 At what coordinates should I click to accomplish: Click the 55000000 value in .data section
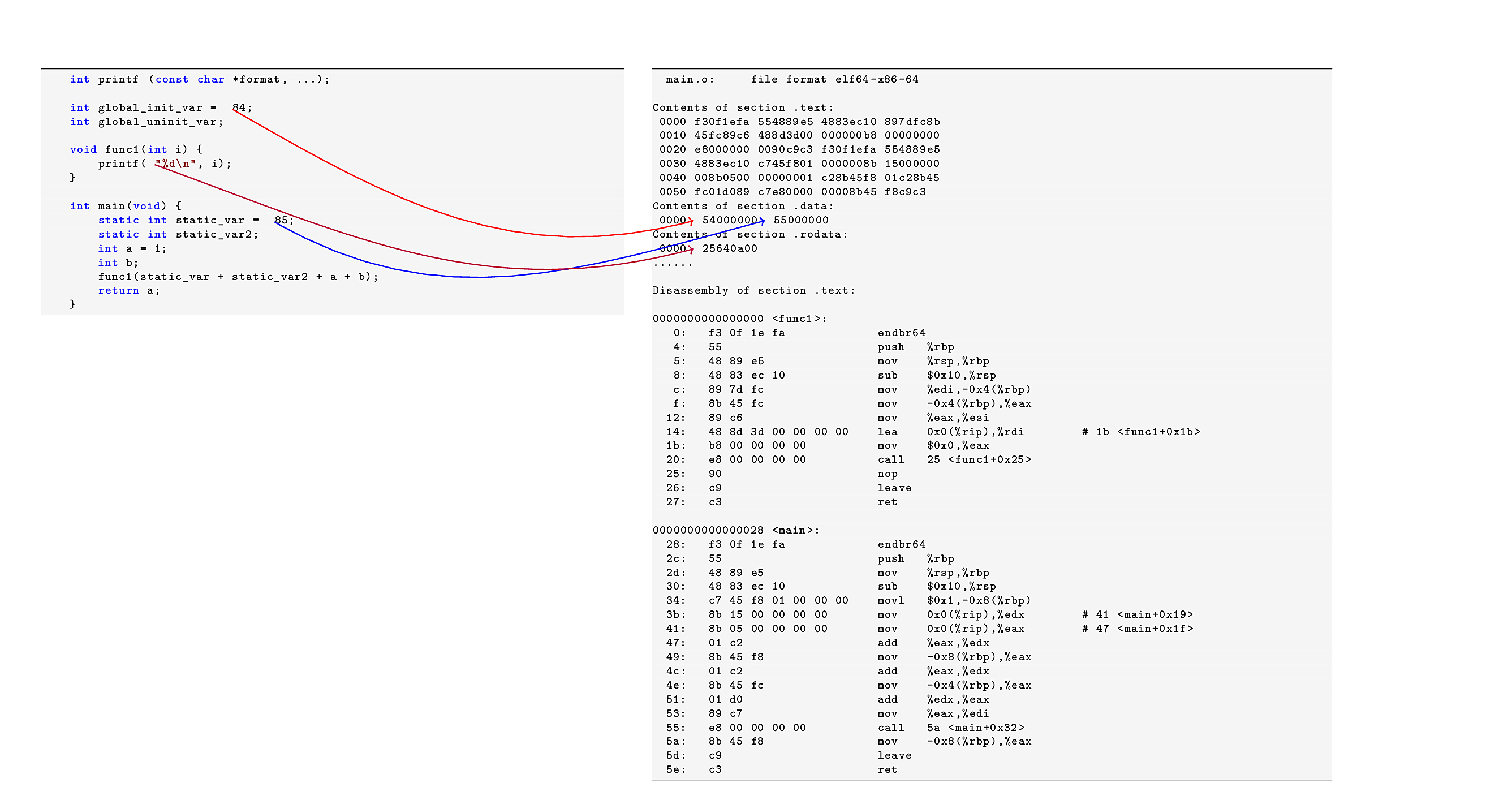pos(800,220)
